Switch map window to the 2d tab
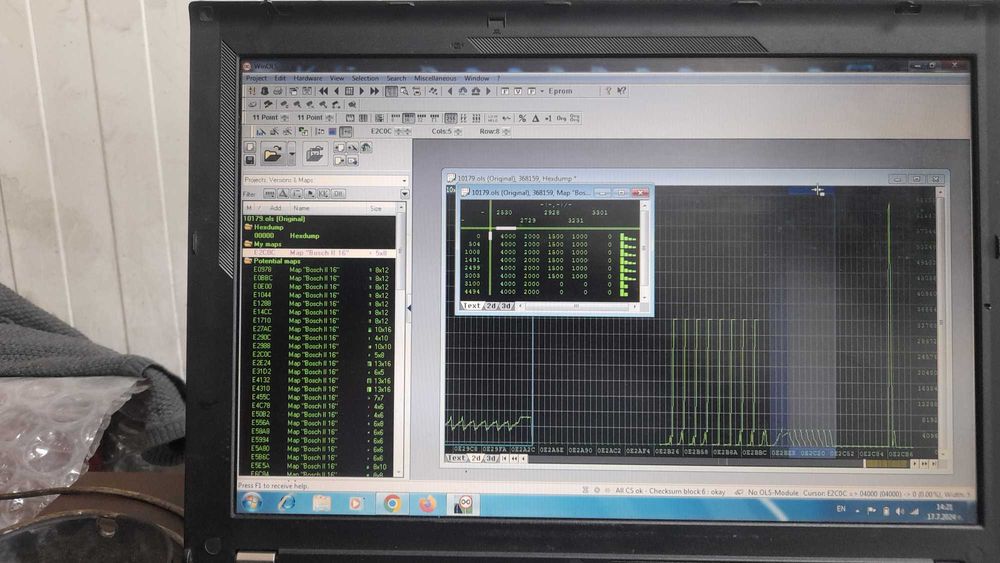Image resolution: width=1000 pixels, height=563 pixels. click(492, 306)
